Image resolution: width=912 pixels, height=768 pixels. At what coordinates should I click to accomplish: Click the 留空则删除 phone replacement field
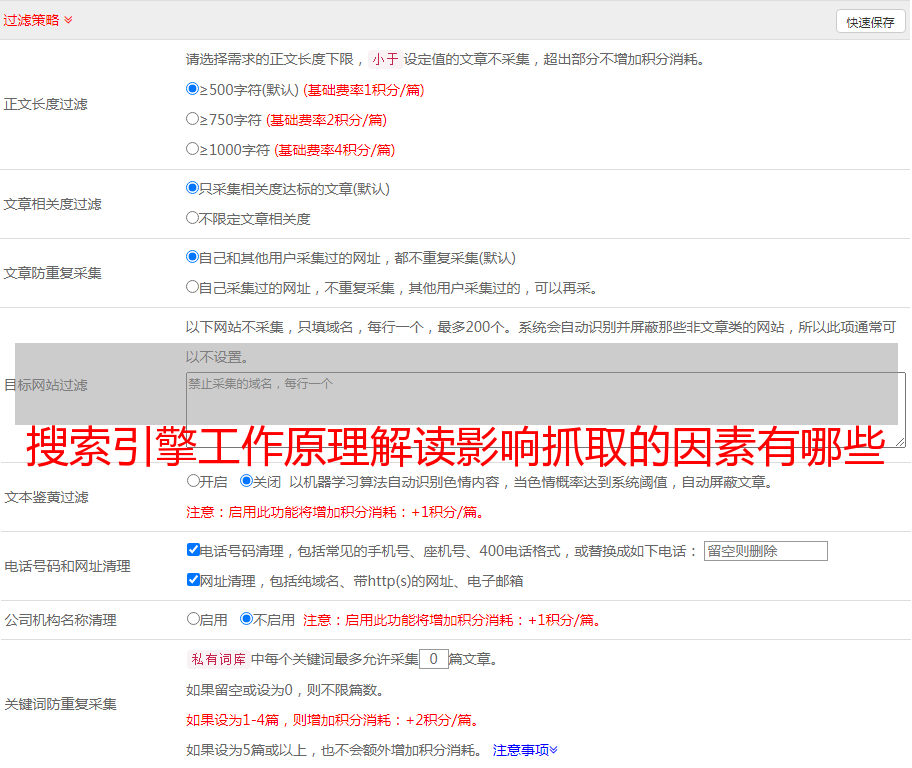(765, 551)
